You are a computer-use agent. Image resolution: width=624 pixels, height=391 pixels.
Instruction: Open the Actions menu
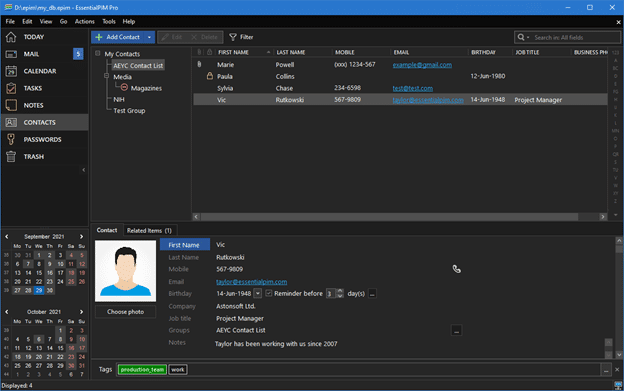85,21
